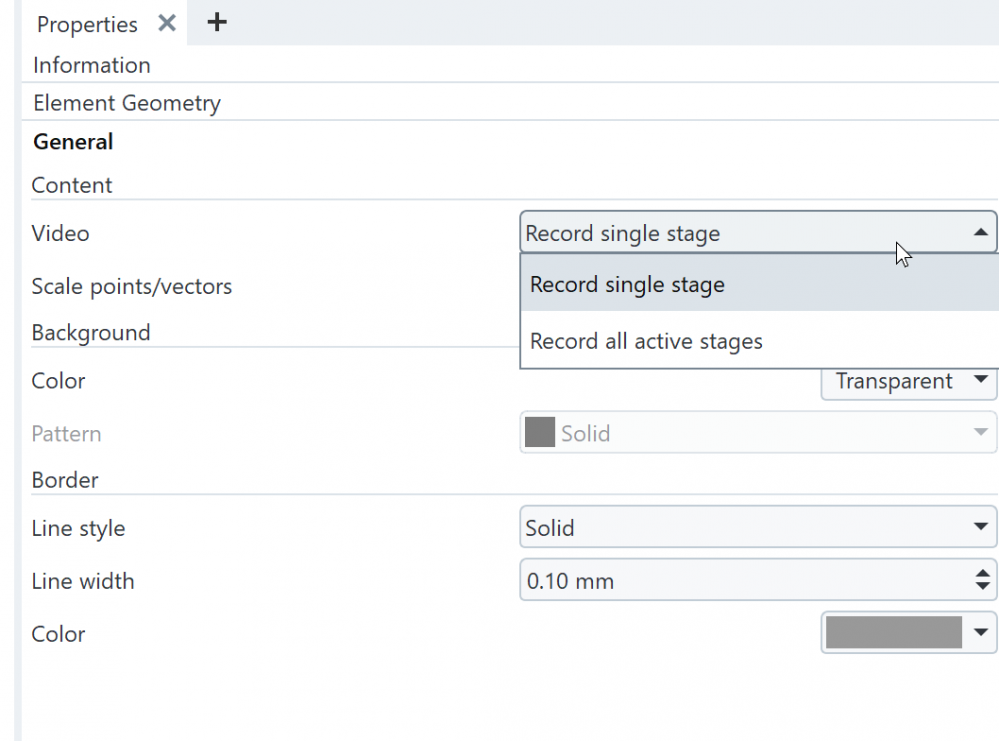Increase Line width with up arrow
The image size is (999, 741).
tap(983, 574)
